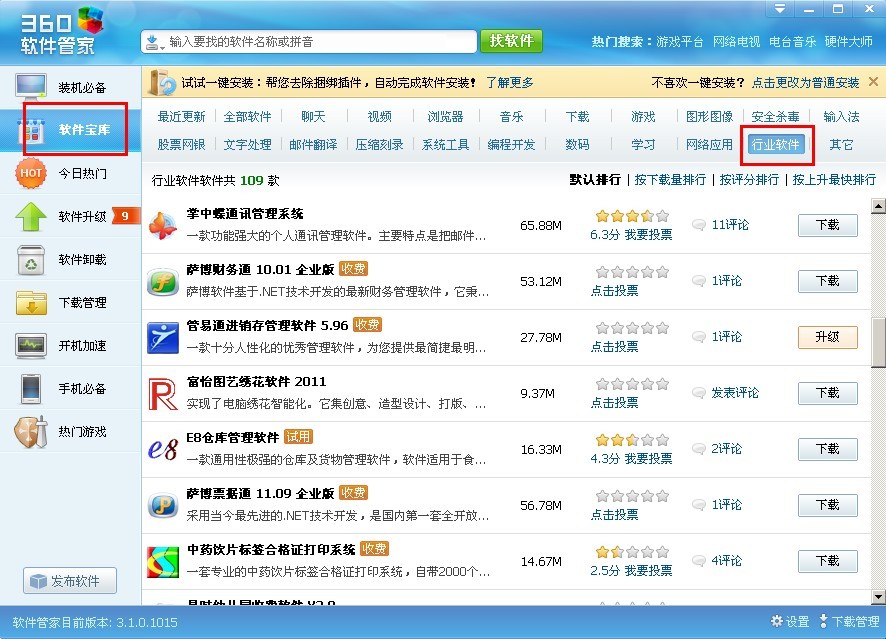This screenshot has width=886, height=639.
Task: Open the 聊天 category tab
Action: (314, 116)
